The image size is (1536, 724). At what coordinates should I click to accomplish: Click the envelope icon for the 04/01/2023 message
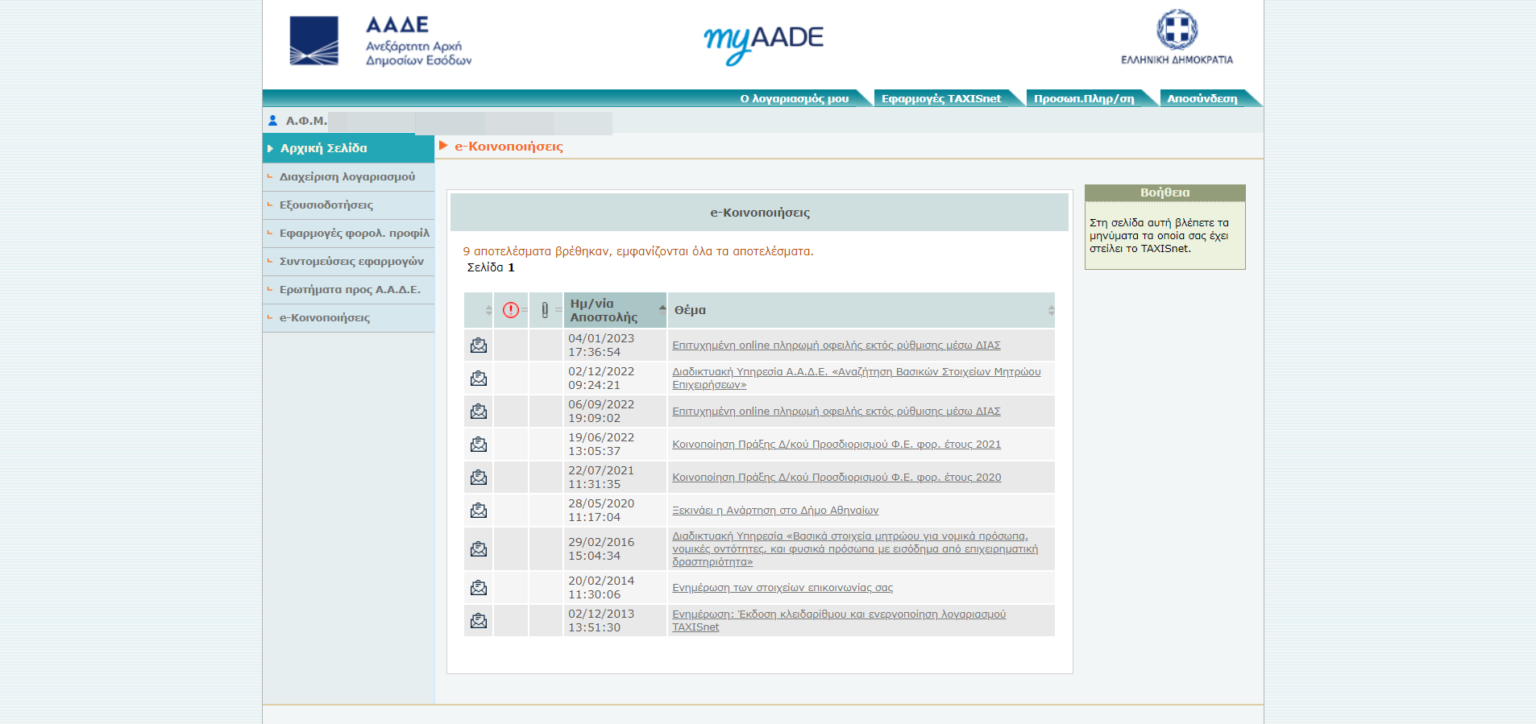click(478, 345)
